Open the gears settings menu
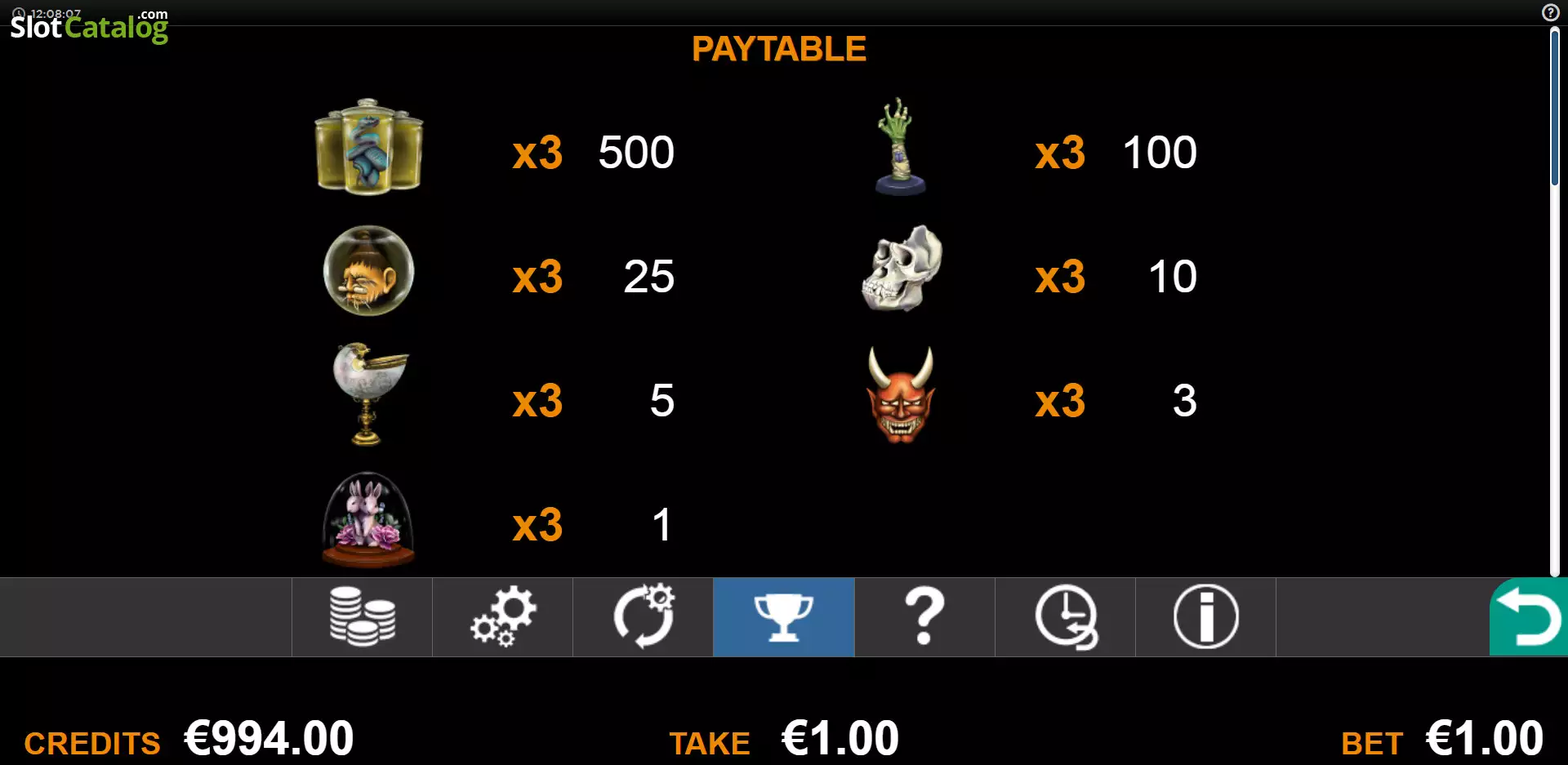 click(502, 617)
